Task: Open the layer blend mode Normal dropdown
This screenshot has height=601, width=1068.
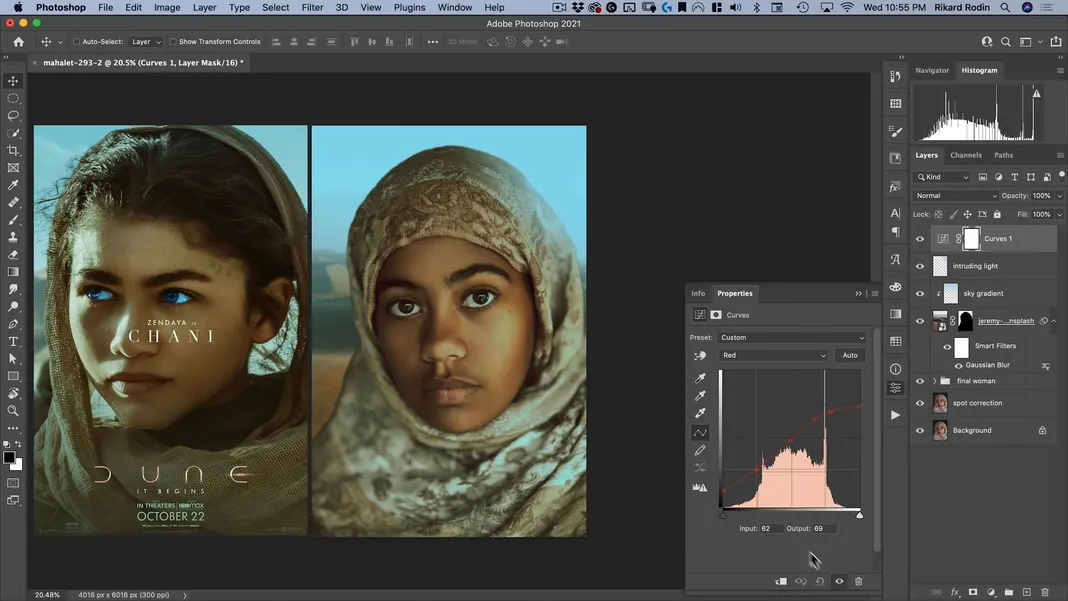Action: point(956,196)
